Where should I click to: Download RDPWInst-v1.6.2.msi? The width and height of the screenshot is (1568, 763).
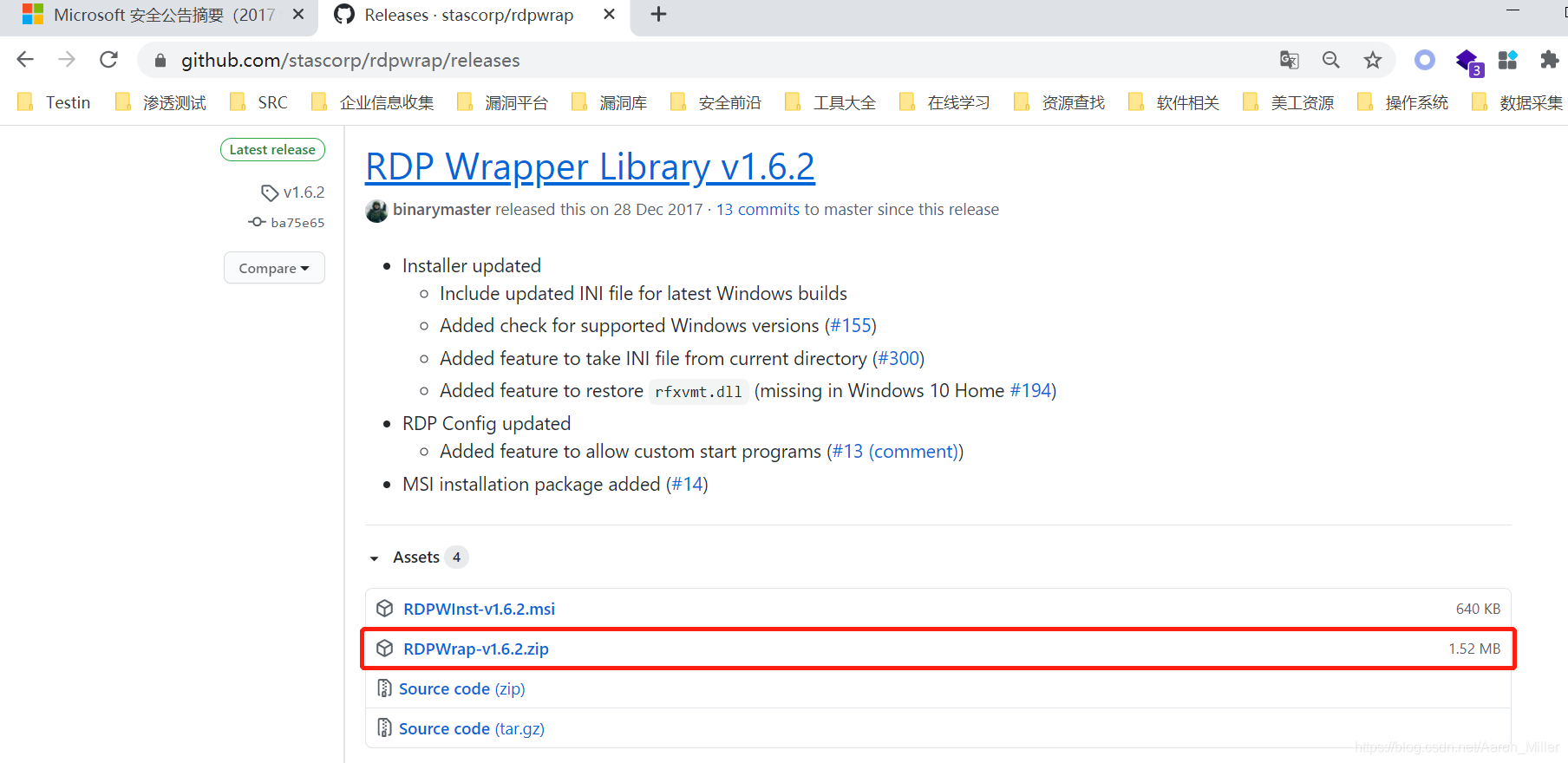click(479, 610)
